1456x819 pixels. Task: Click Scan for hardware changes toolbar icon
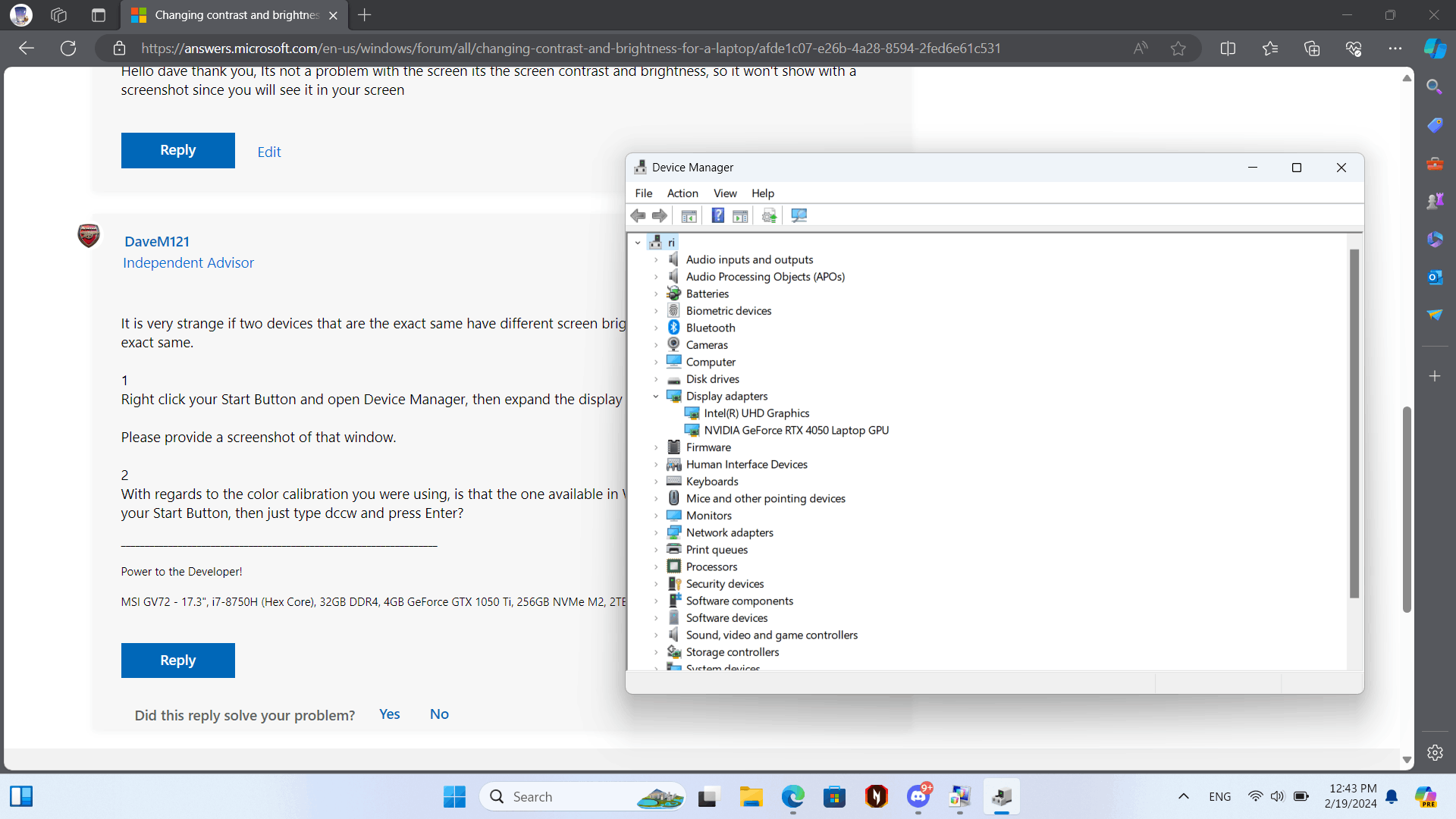pyautogui.click(x=799, y=216)
